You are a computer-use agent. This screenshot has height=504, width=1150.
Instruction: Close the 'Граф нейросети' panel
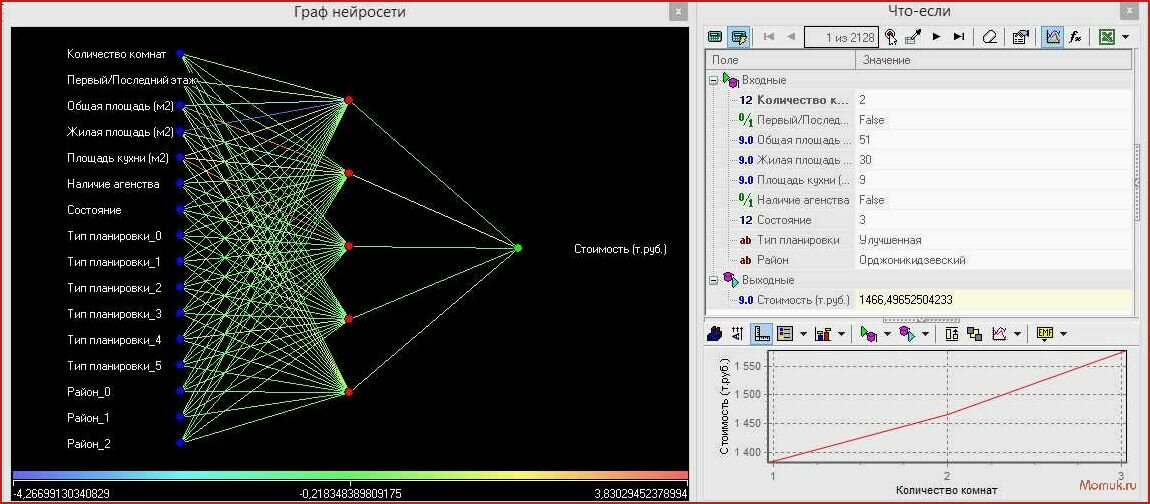pos(678,12)
